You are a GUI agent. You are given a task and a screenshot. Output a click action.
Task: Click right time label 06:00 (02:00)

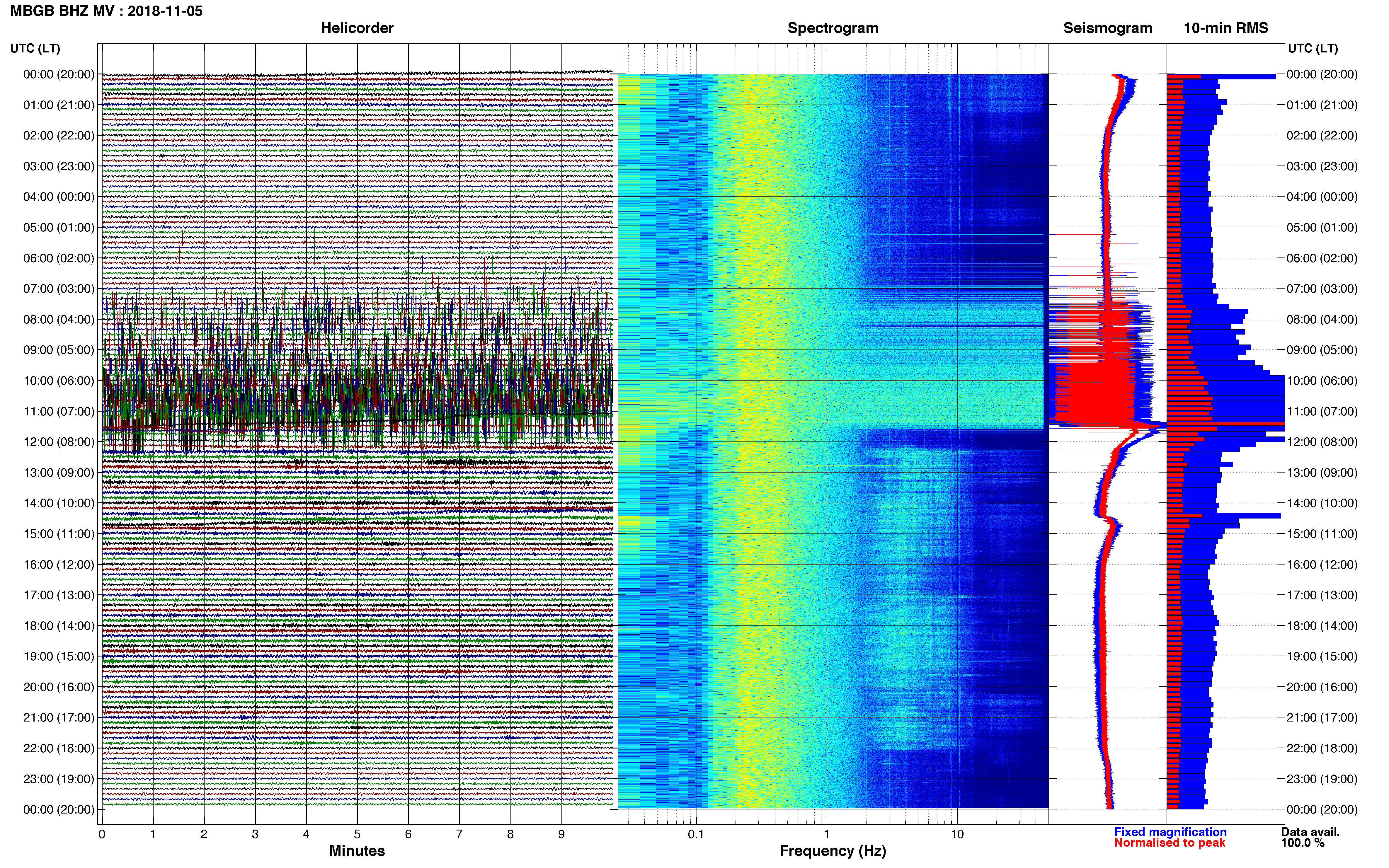[1322, 258]
